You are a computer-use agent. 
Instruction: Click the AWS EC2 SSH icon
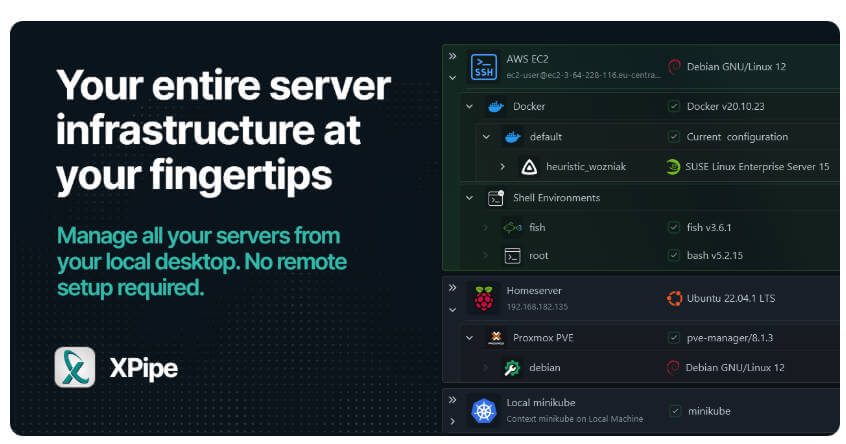pos(483,67)
